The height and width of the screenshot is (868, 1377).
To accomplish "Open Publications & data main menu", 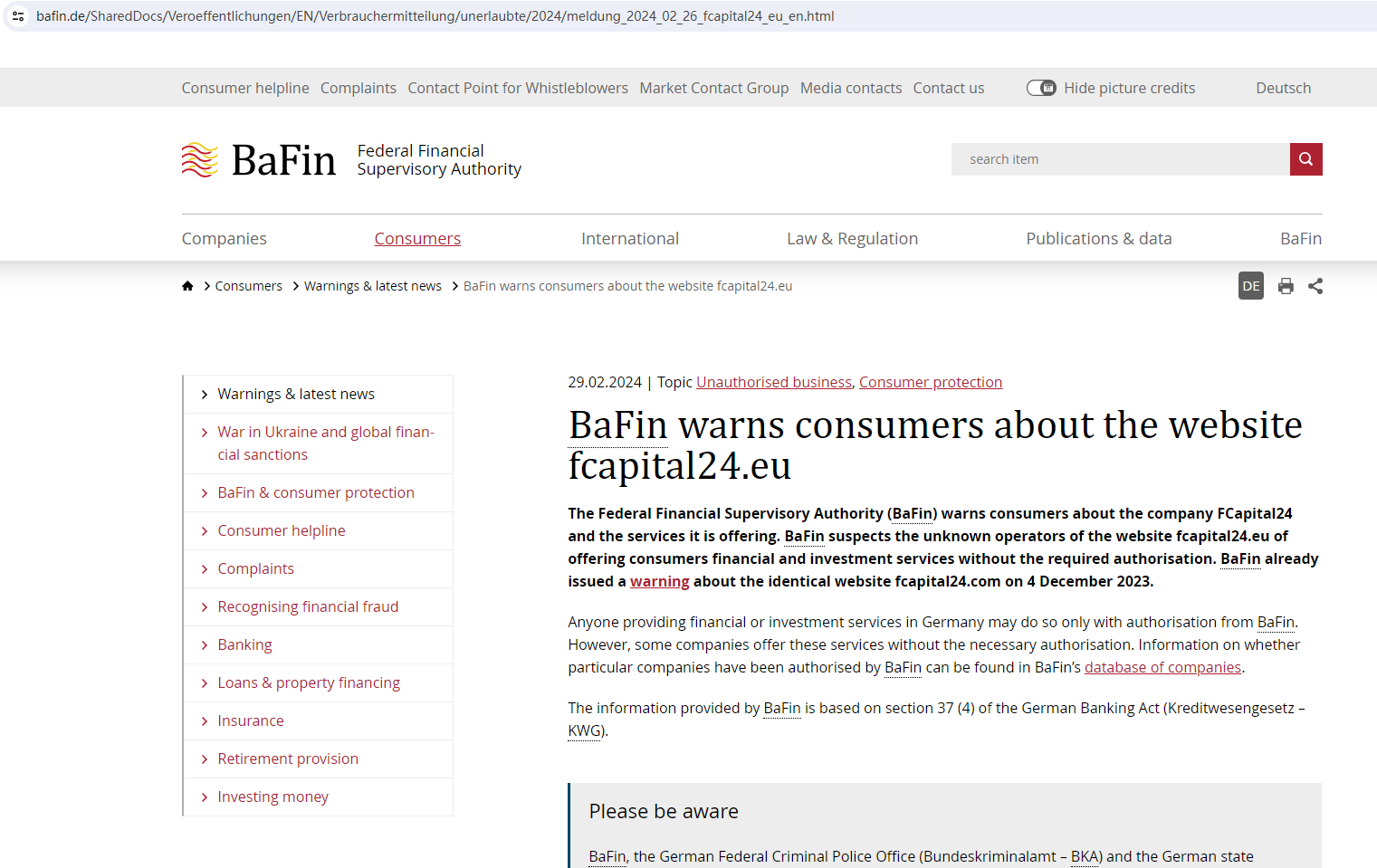I will 1099,239.
